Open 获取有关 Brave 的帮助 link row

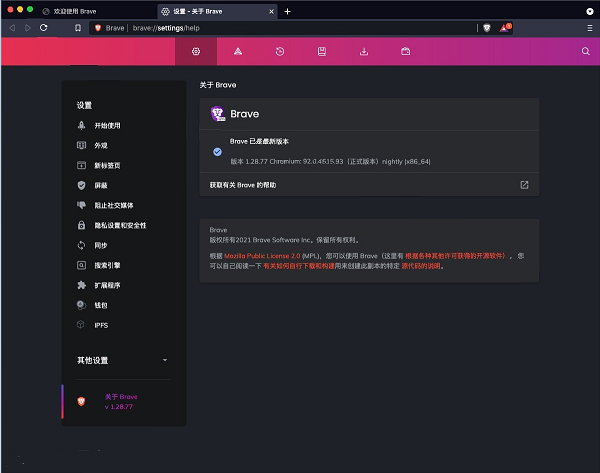coord(369,185)
